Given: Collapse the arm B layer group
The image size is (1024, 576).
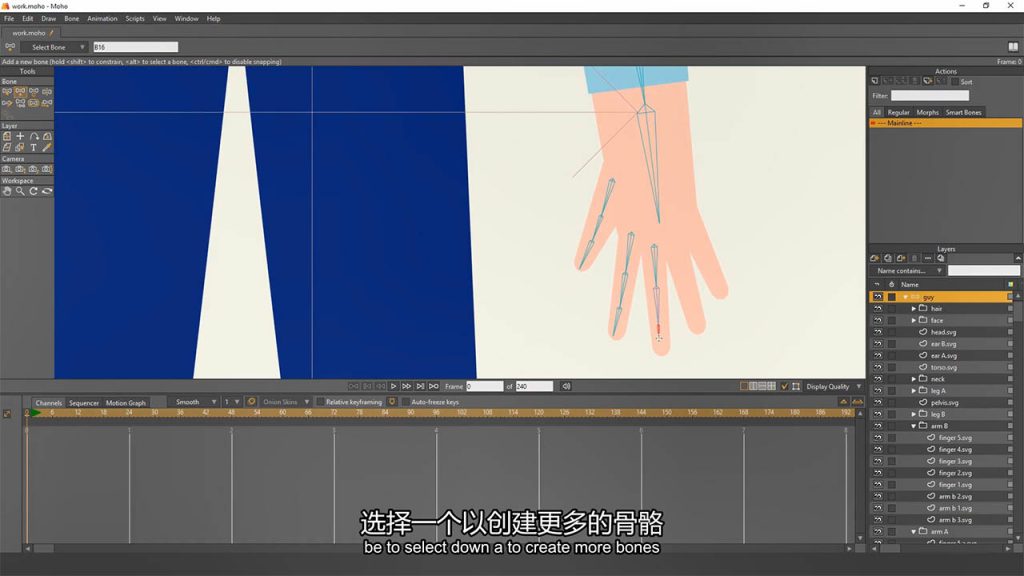Looking at the screenshot, I should [x=914, y=426].
